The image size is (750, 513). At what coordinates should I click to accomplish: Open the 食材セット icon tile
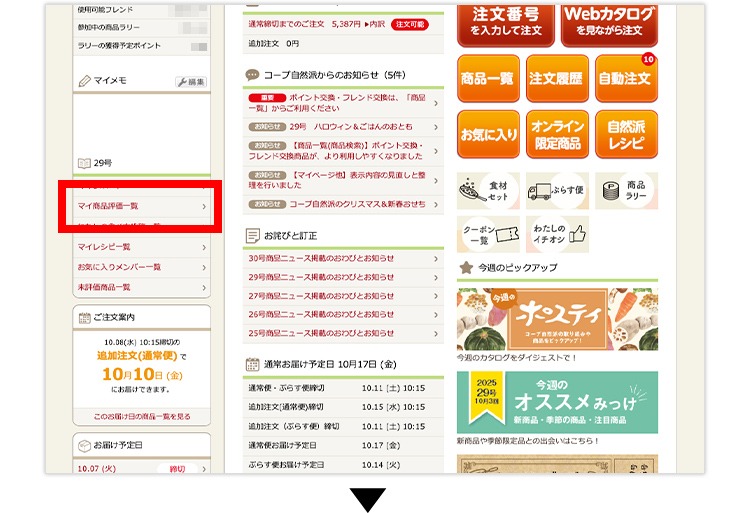[487, 190]
